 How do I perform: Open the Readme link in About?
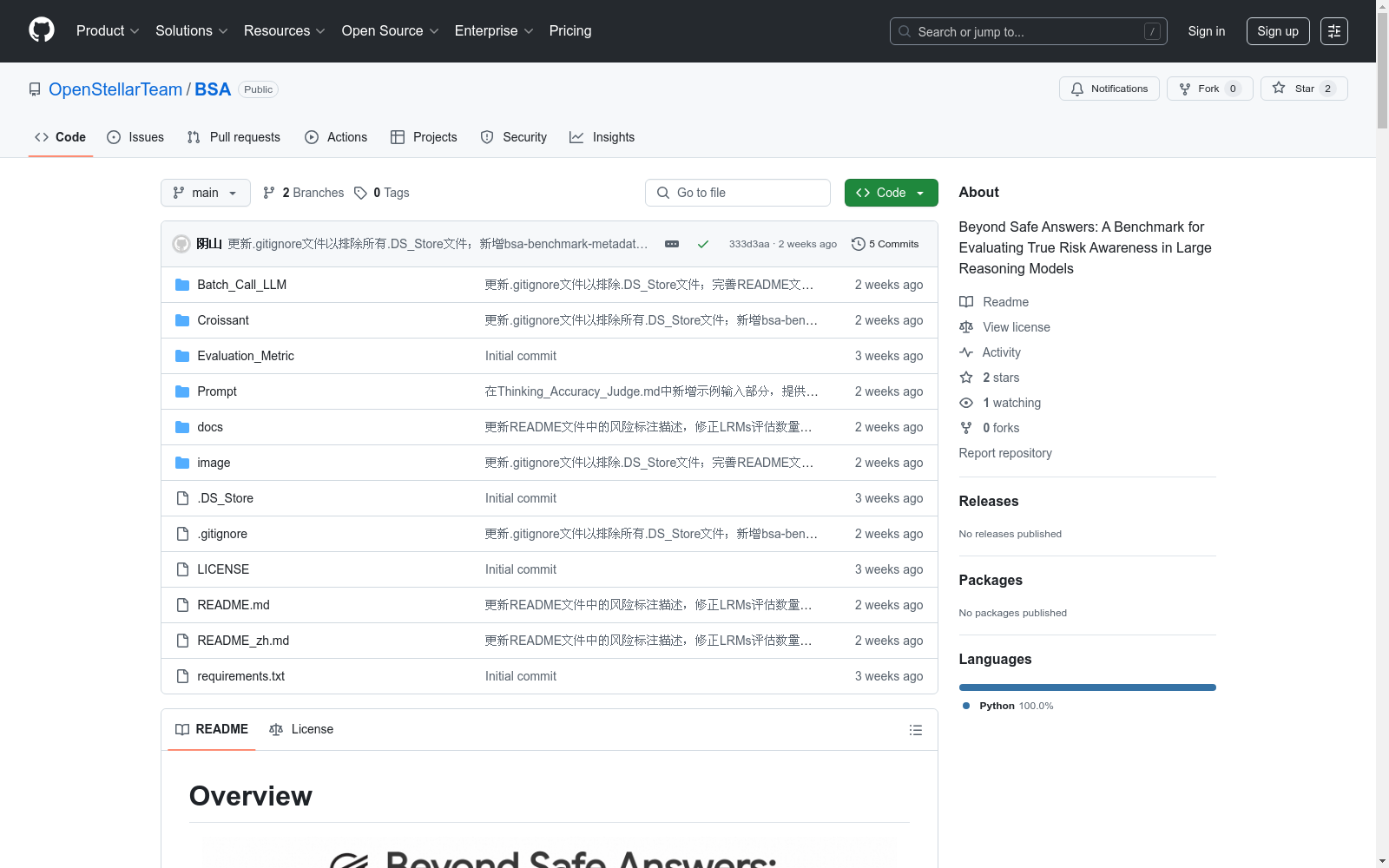[994, 302]
